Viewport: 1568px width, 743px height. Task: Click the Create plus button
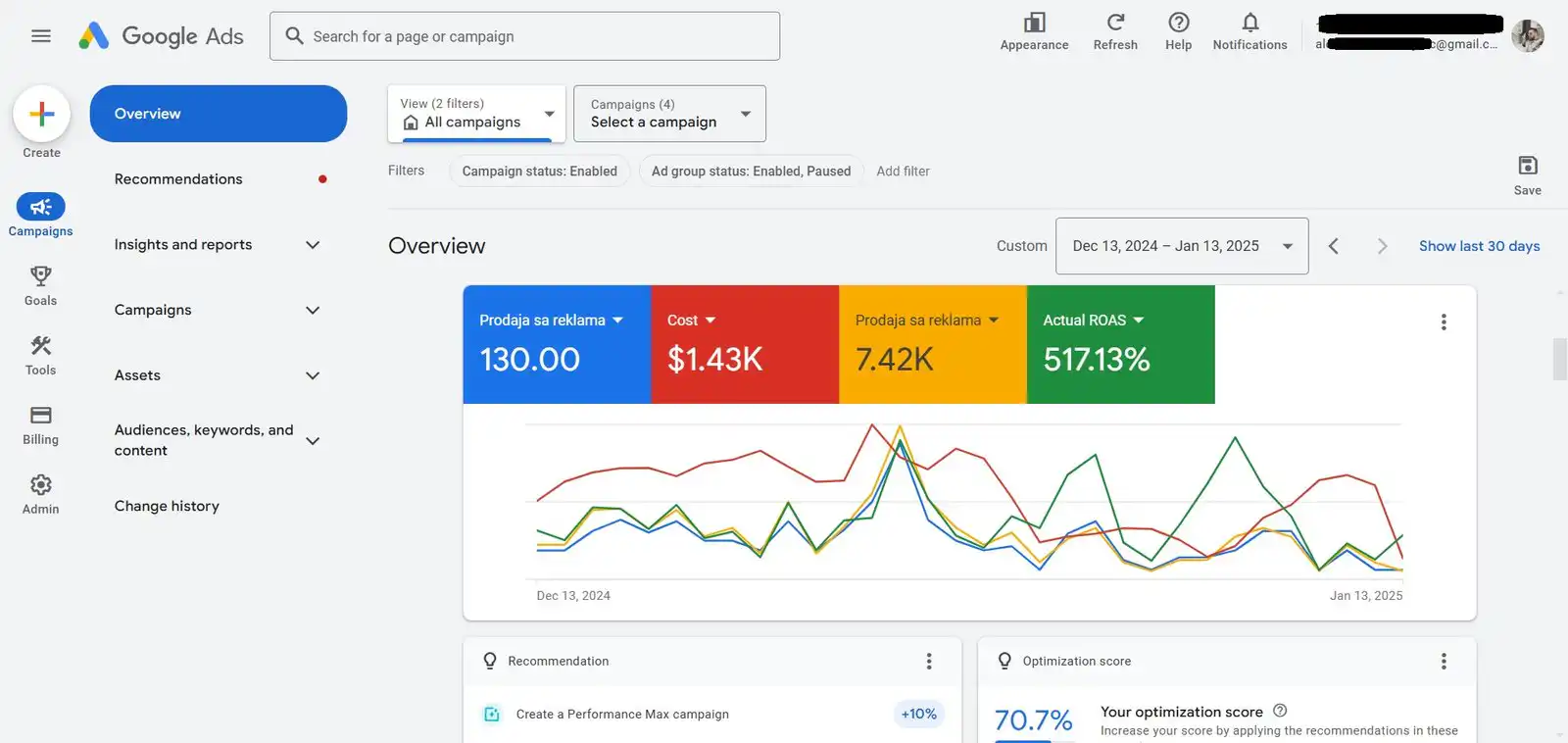coord(41,115)
